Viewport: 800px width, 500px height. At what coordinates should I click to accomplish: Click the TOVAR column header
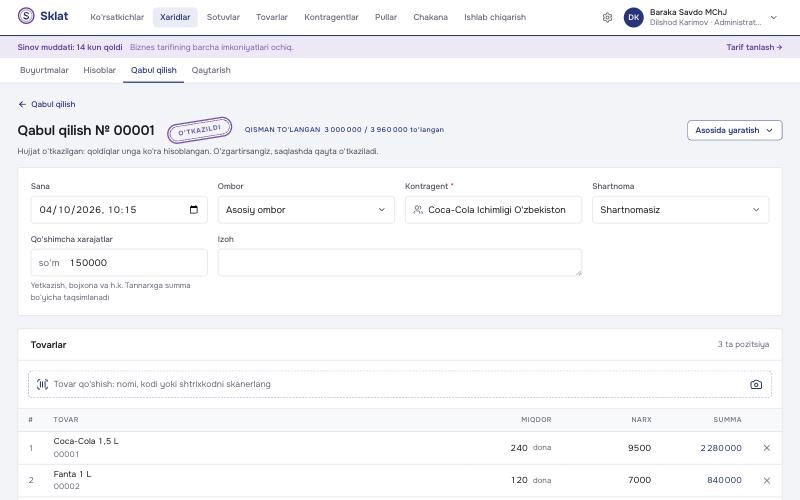(66, 419)
